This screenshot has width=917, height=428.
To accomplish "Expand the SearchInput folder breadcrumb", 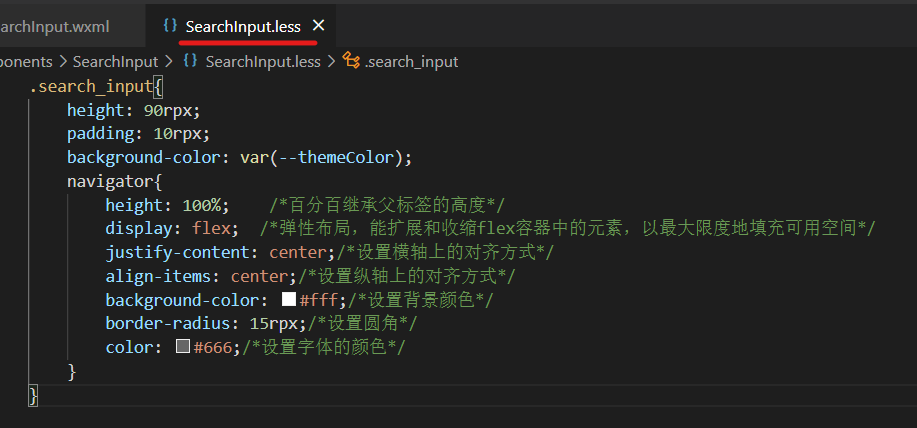I will [x=115, y=61].
